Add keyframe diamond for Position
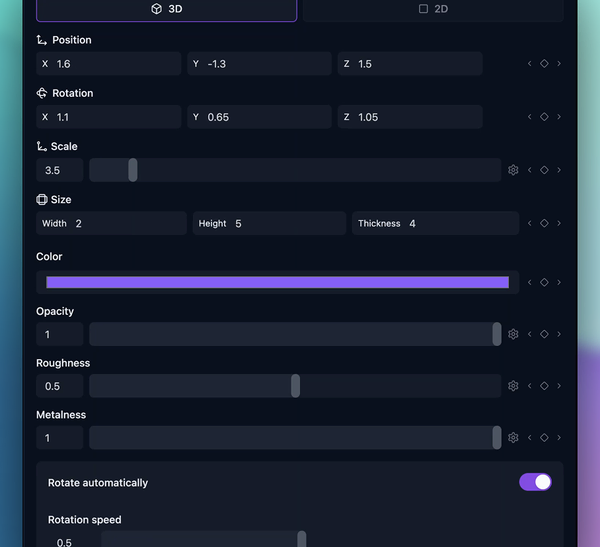Screen dimensions: 600x547 544,64
